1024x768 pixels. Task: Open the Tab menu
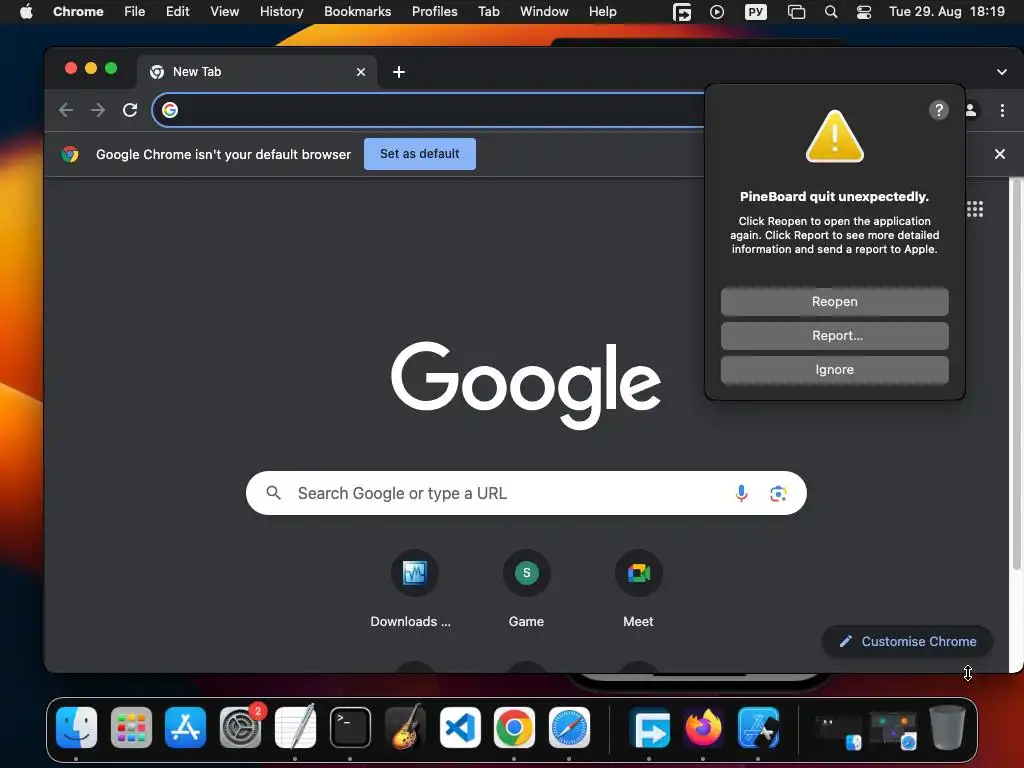488,12
